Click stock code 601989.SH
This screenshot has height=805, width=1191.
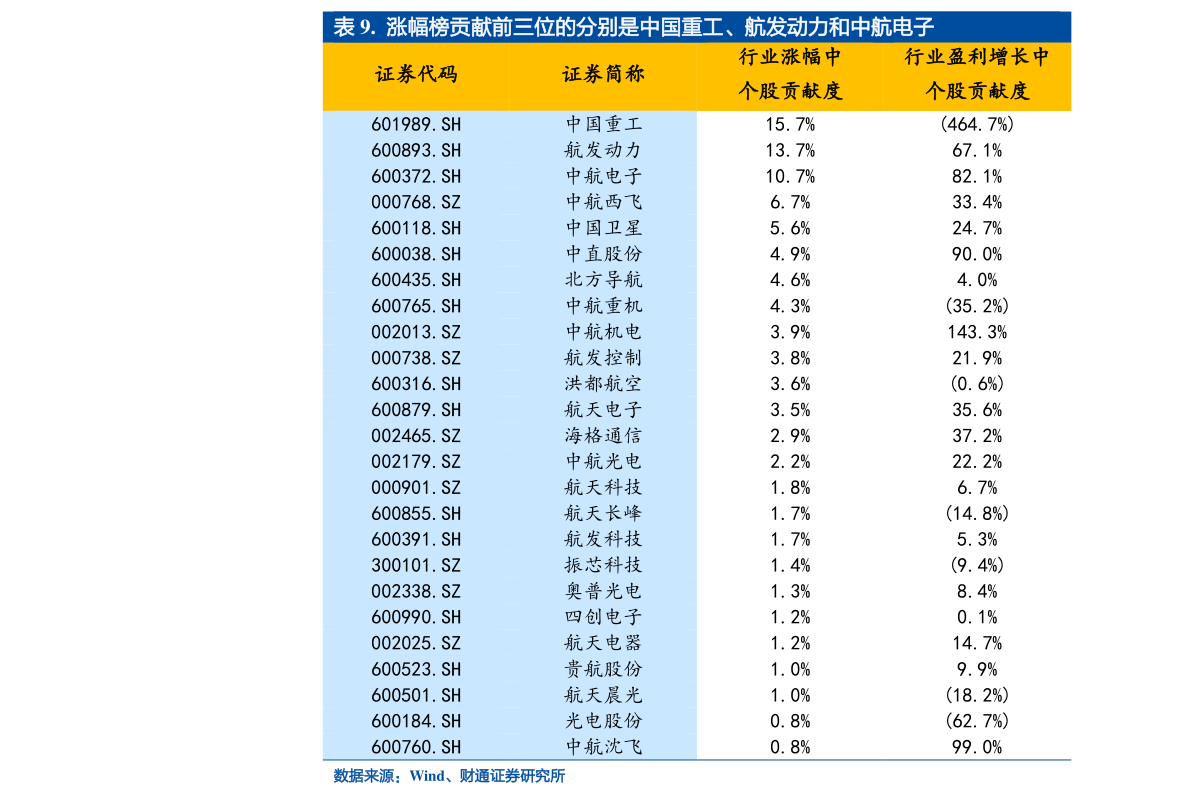pos(416,124)
